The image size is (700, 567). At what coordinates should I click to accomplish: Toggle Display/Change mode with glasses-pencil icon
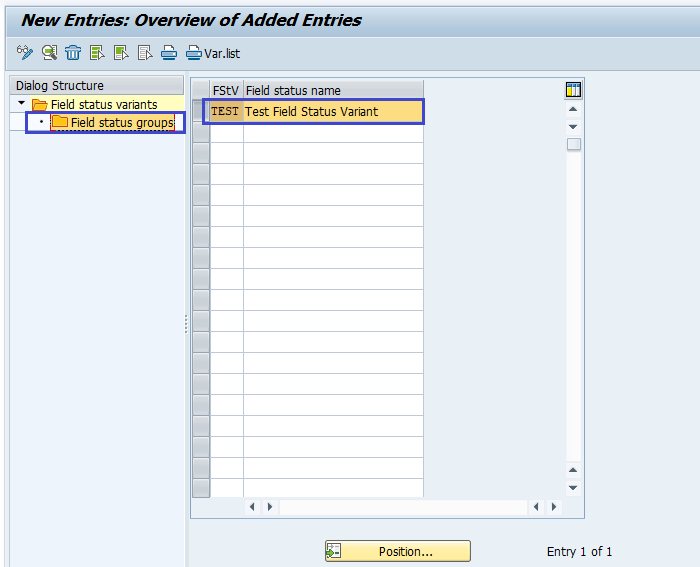click(x=25, y=53)
